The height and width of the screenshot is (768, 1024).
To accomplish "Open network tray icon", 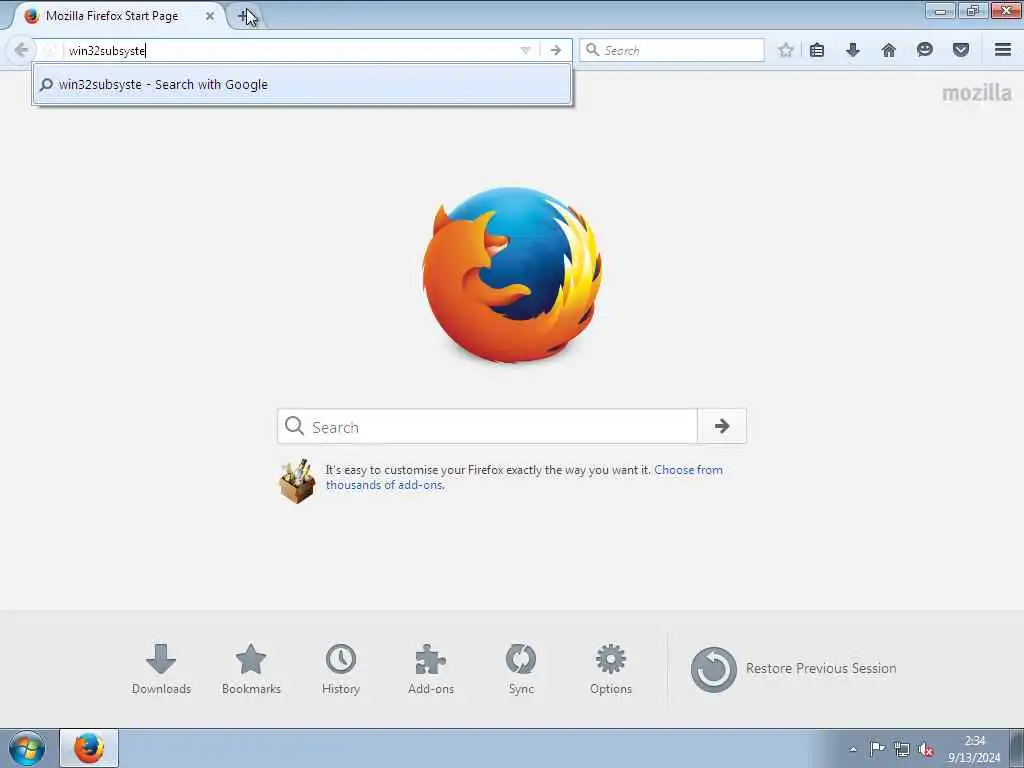I will click(x=902, y=749).
